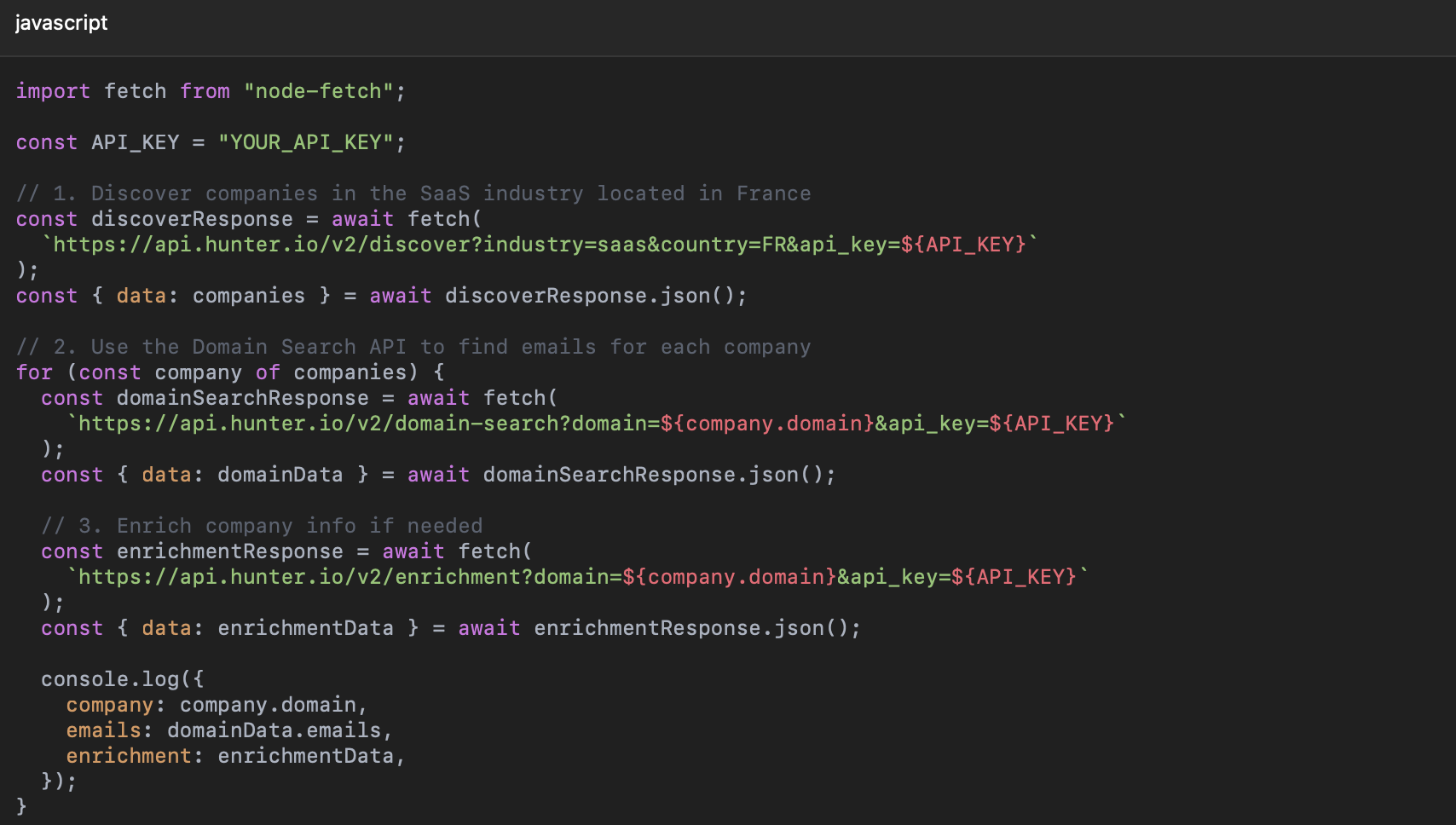Click the domain-search API URL

point(597,424)
